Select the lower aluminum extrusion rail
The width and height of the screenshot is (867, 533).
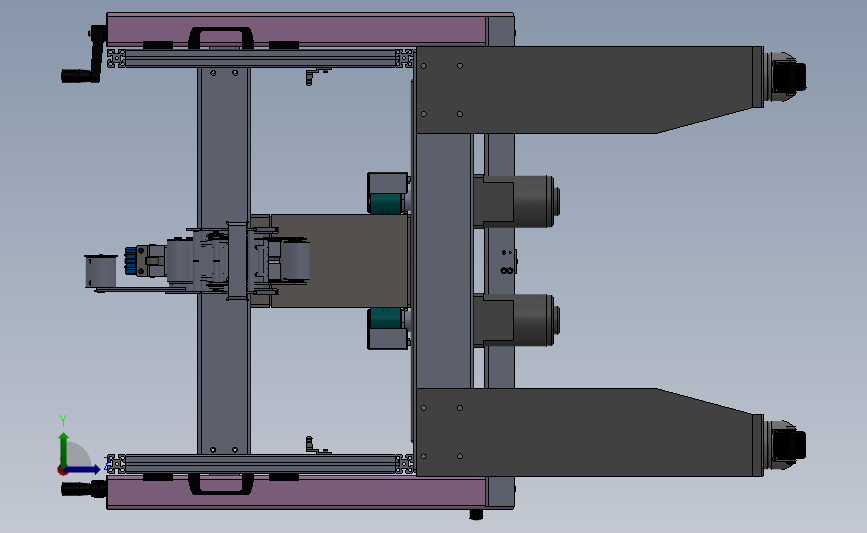[x=261, y=464]
